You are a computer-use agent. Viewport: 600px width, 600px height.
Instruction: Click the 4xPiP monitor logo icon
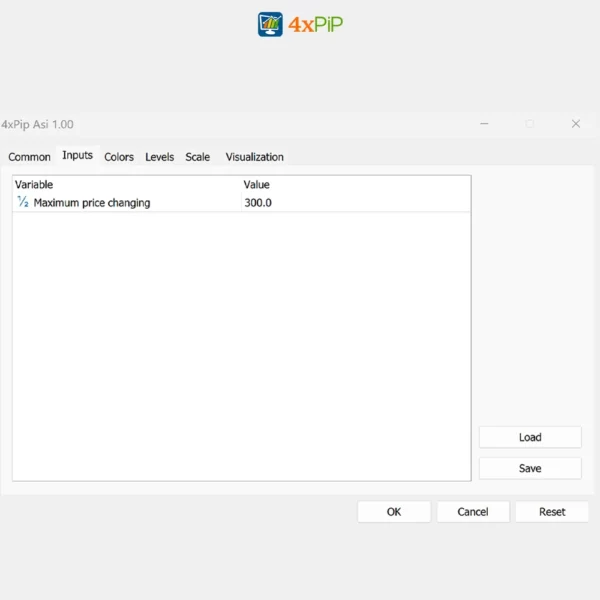(270, 24)
